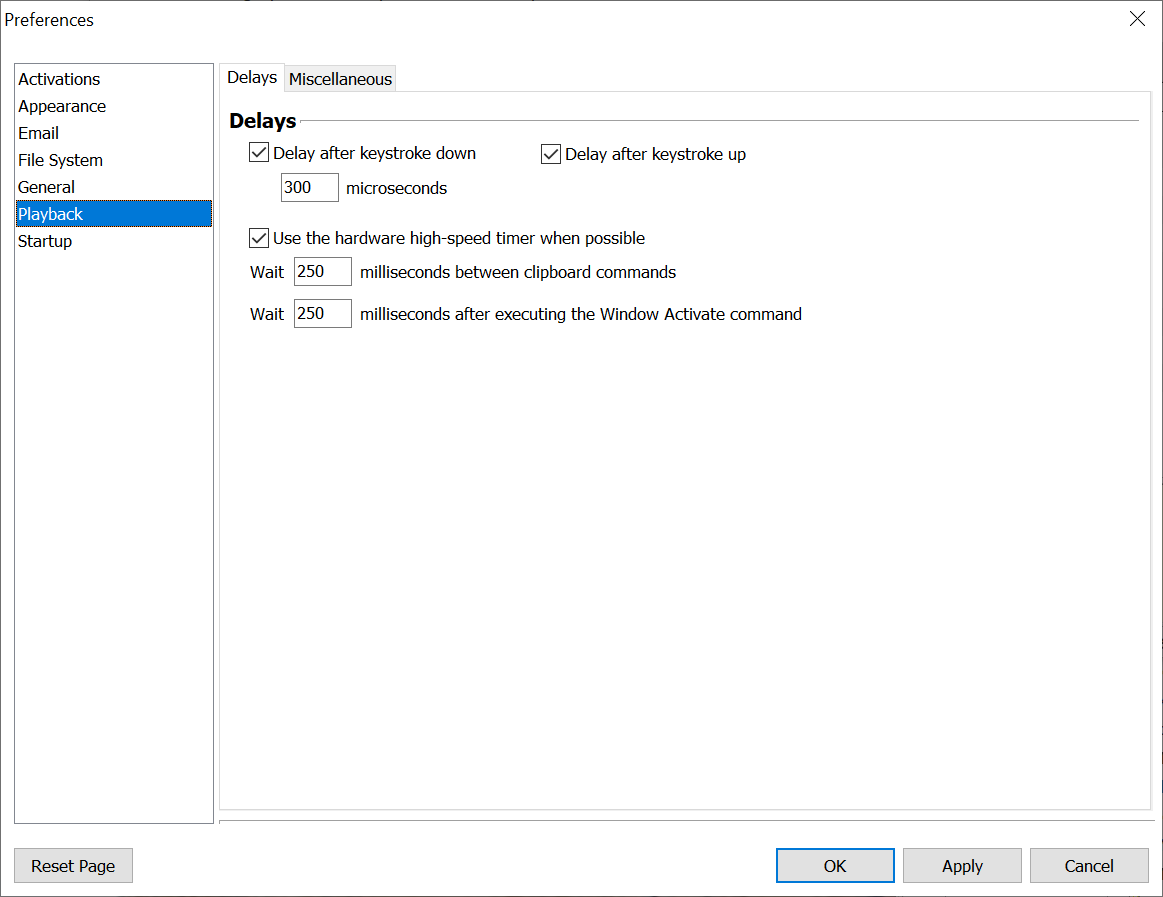The width and height of the screenshot is (1163, 897).
Task: Open the Appearance preferences category
Action: click(x=62, y=106)
